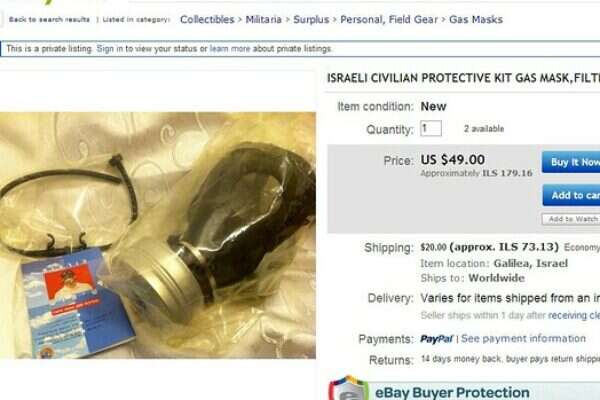Viewport: 600px width, 400px height.
Task: Click the eBay Buyer Protection text
Action: click(452, 393)
